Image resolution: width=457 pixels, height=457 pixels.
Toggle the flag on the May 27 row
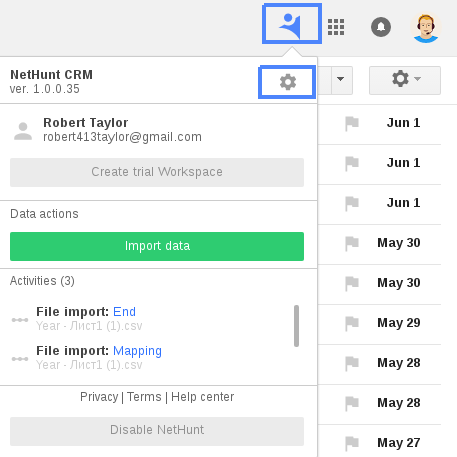click(x=352, y=443)
